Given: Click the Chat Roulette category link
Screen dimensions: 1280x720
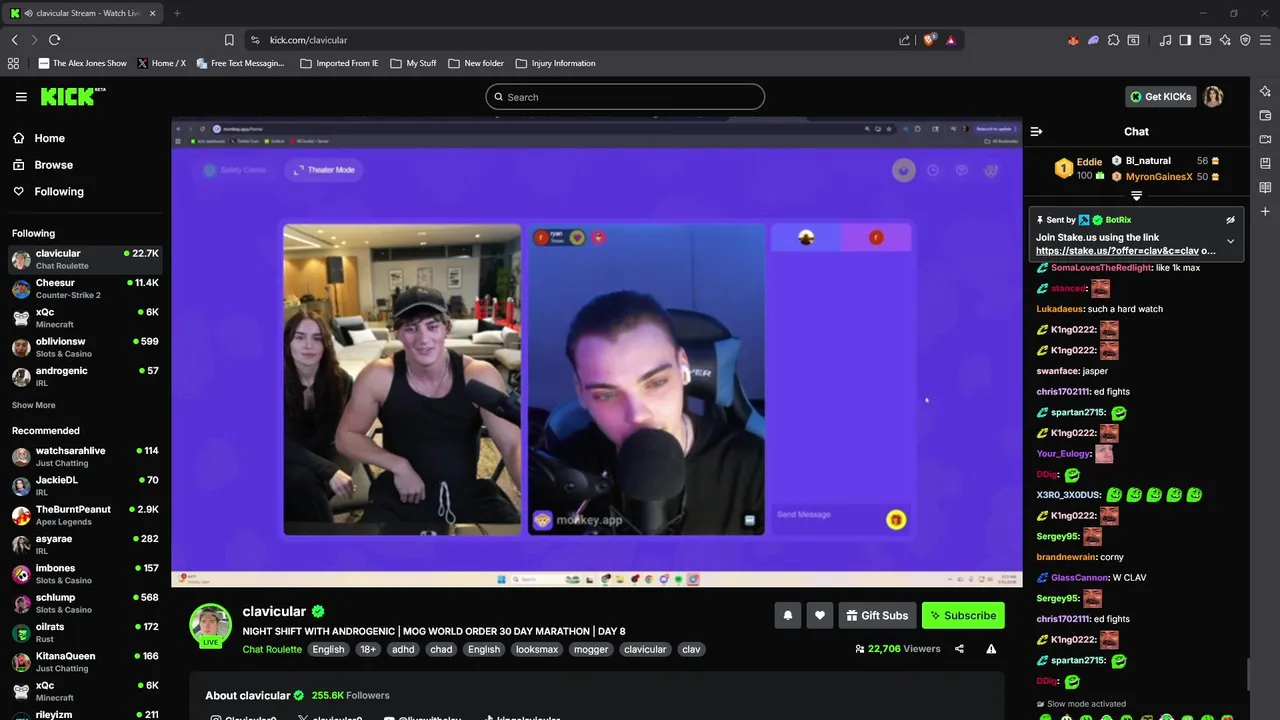Looking at the screenshot, I should pos(272,649).
